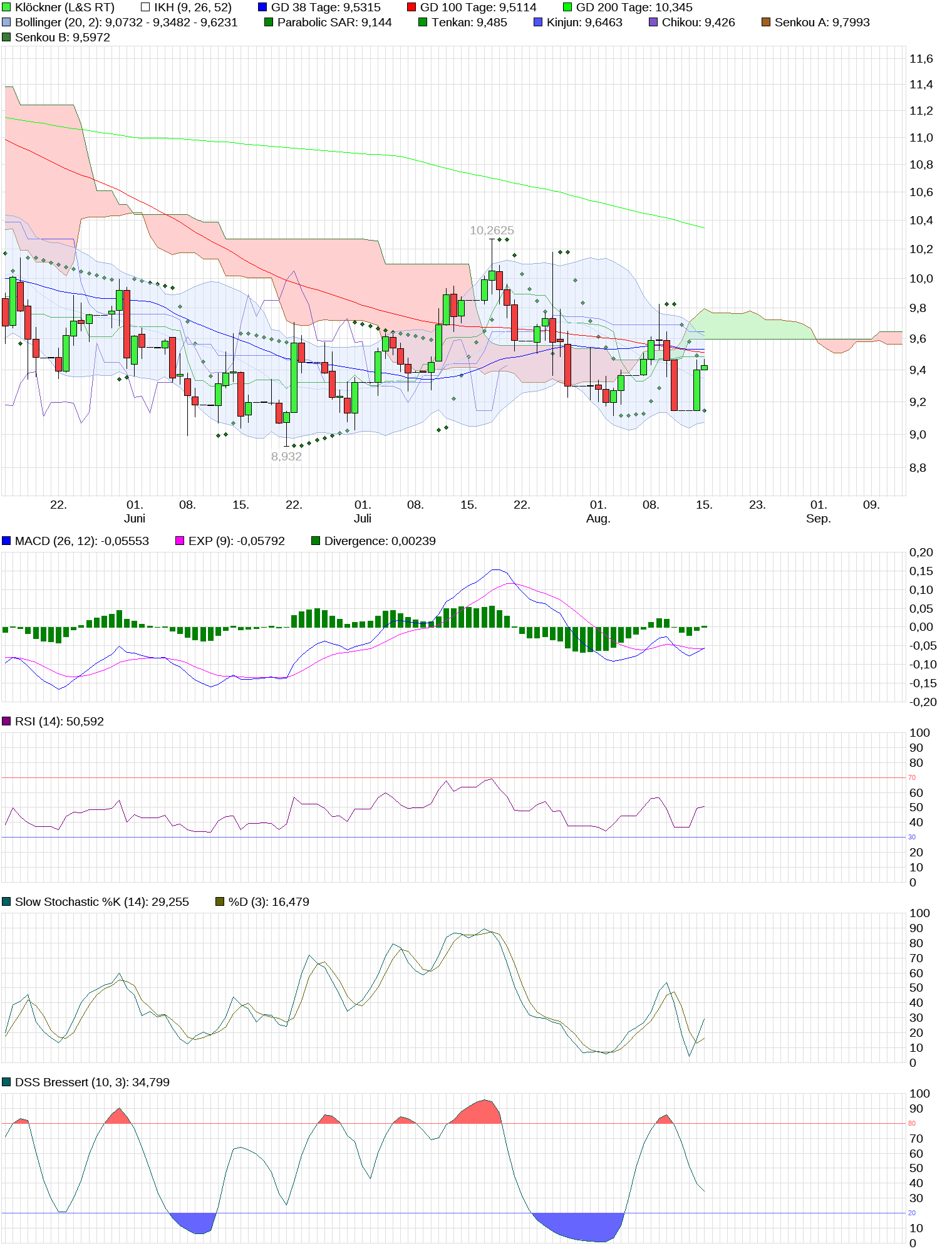Screen dimensions: 952x1256
Task: Click the 0,20 MACD axis value
Action: point(921,553)
